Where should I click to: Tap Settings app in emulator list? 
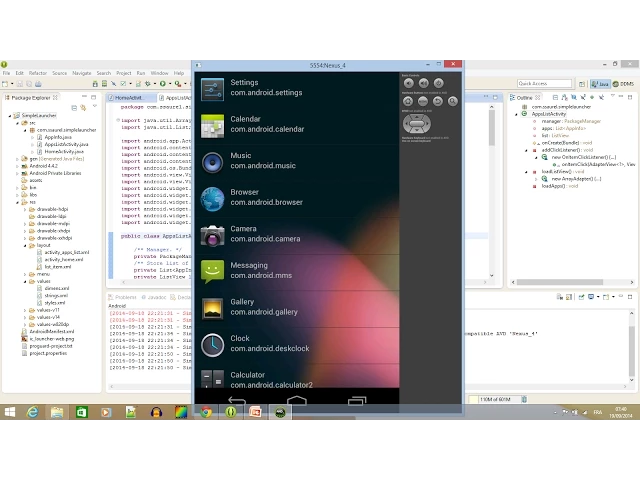click(x=297, y=88)
